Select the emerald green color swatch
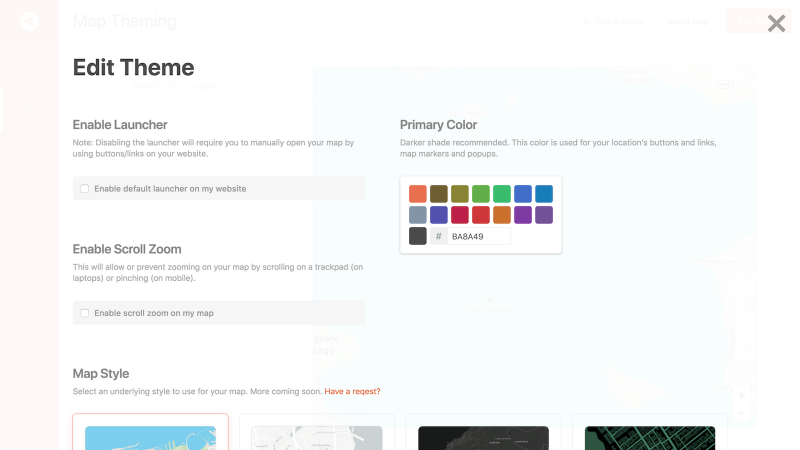 pyautogui.click(x=502, y=194)
